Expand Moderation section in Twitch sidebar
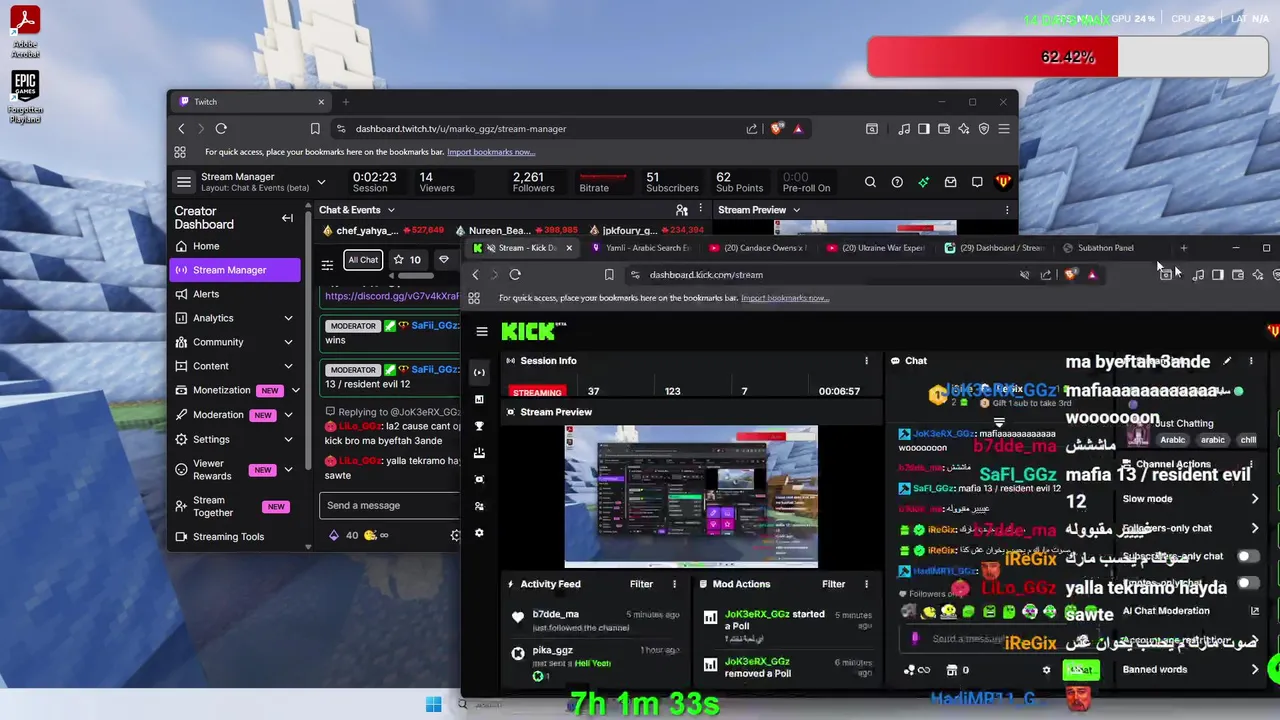1280x720 pixels. click(288, 415)
